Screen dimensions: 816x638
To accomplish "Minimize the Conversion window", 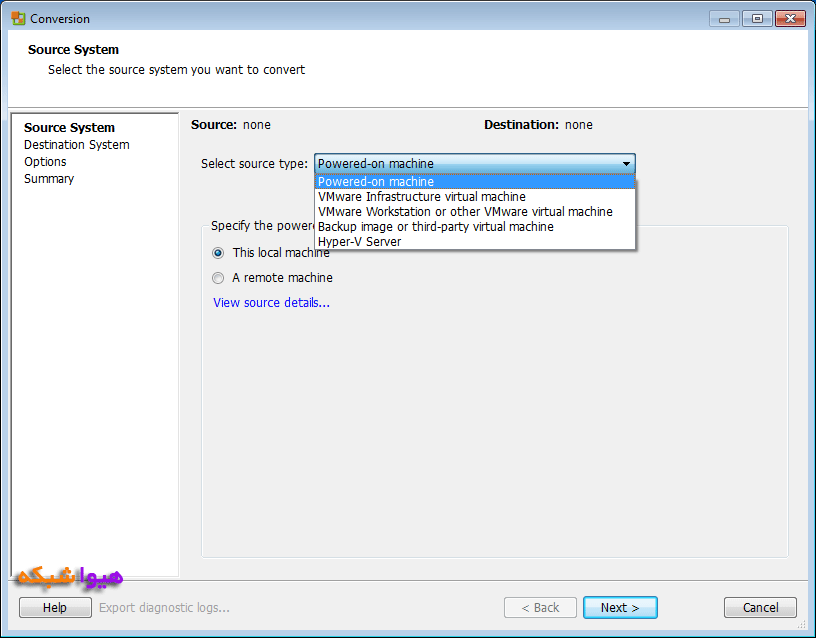I will [x=725, y=18].
